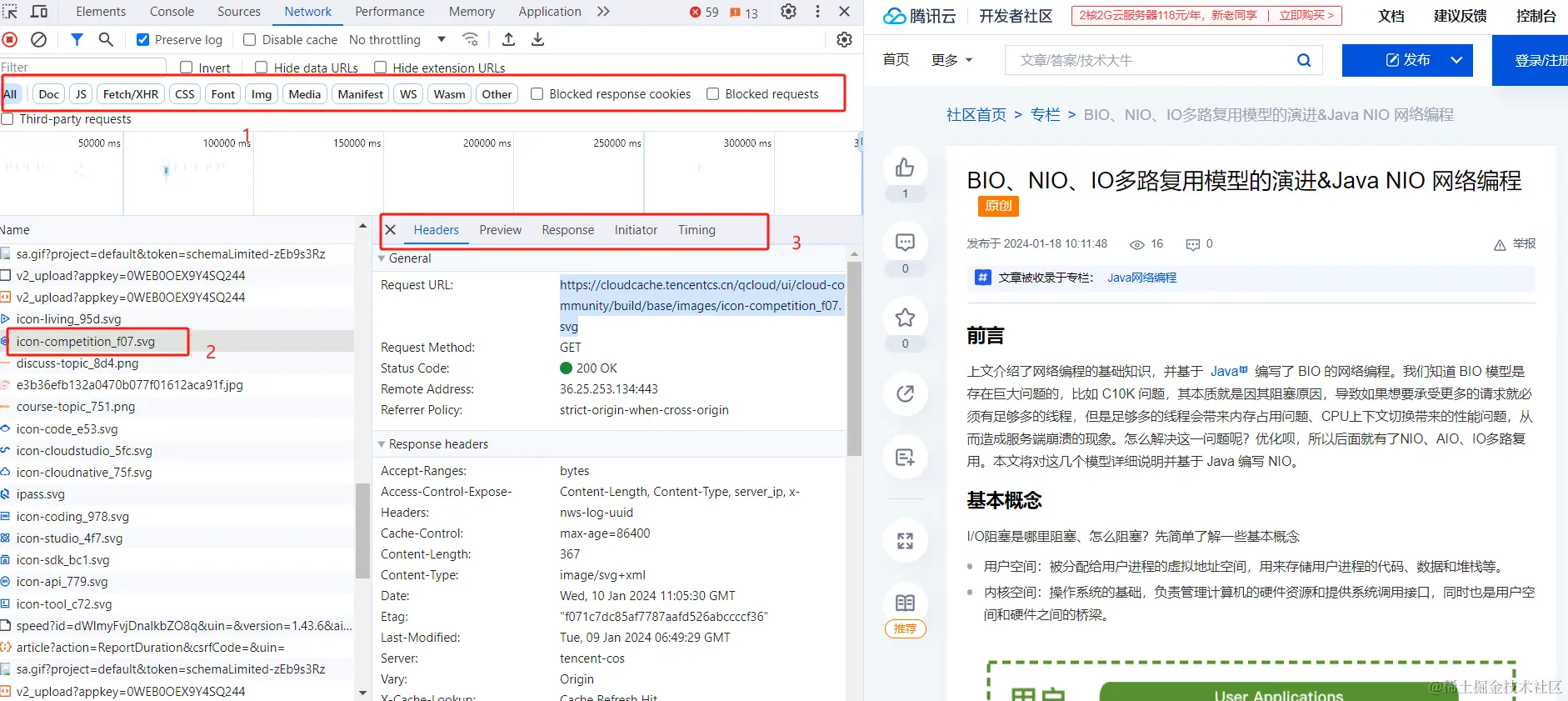Open network conditions wifi icon
Image resolution: width=1568 pixels, height=701 pixels.
471,39
